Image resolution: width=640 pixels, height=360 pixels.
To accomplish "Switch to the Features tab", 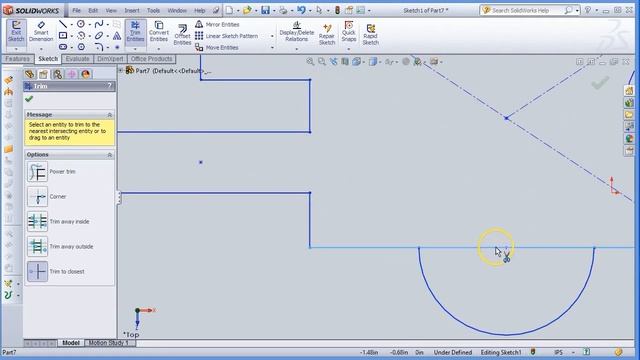I will click(17, 59).
